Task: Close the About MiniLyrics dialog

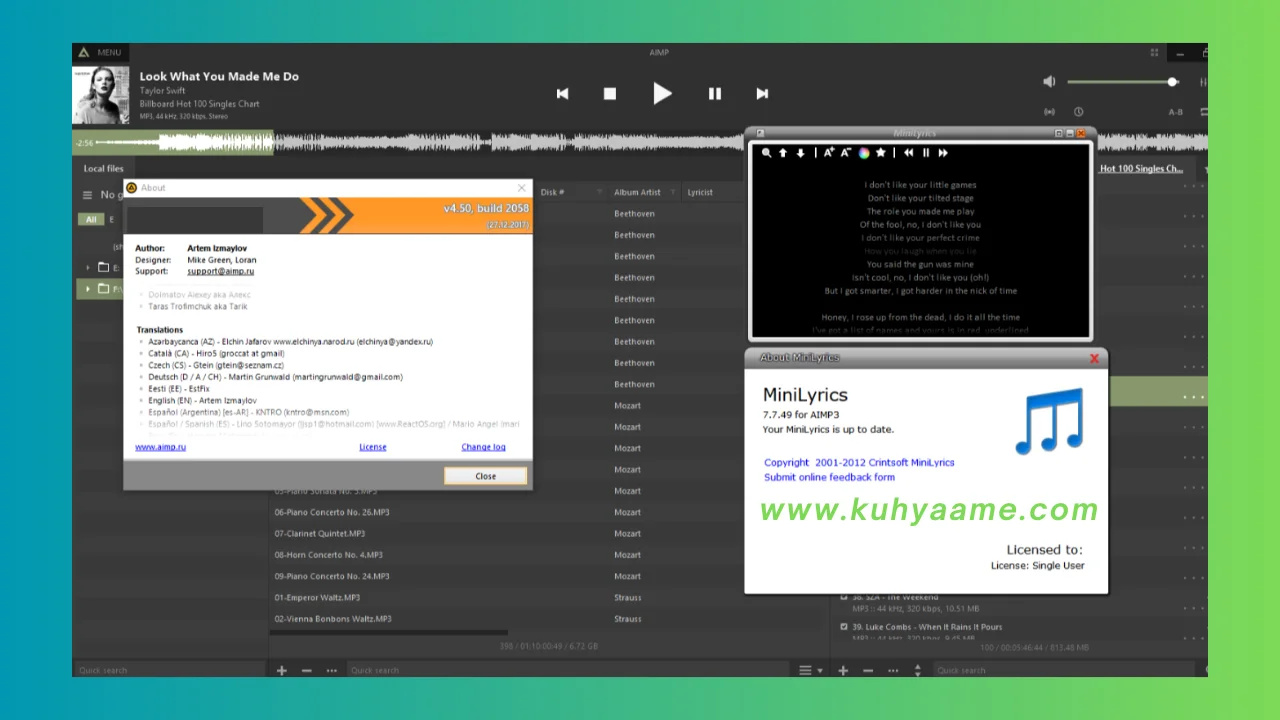Action: pos(1094,358)
